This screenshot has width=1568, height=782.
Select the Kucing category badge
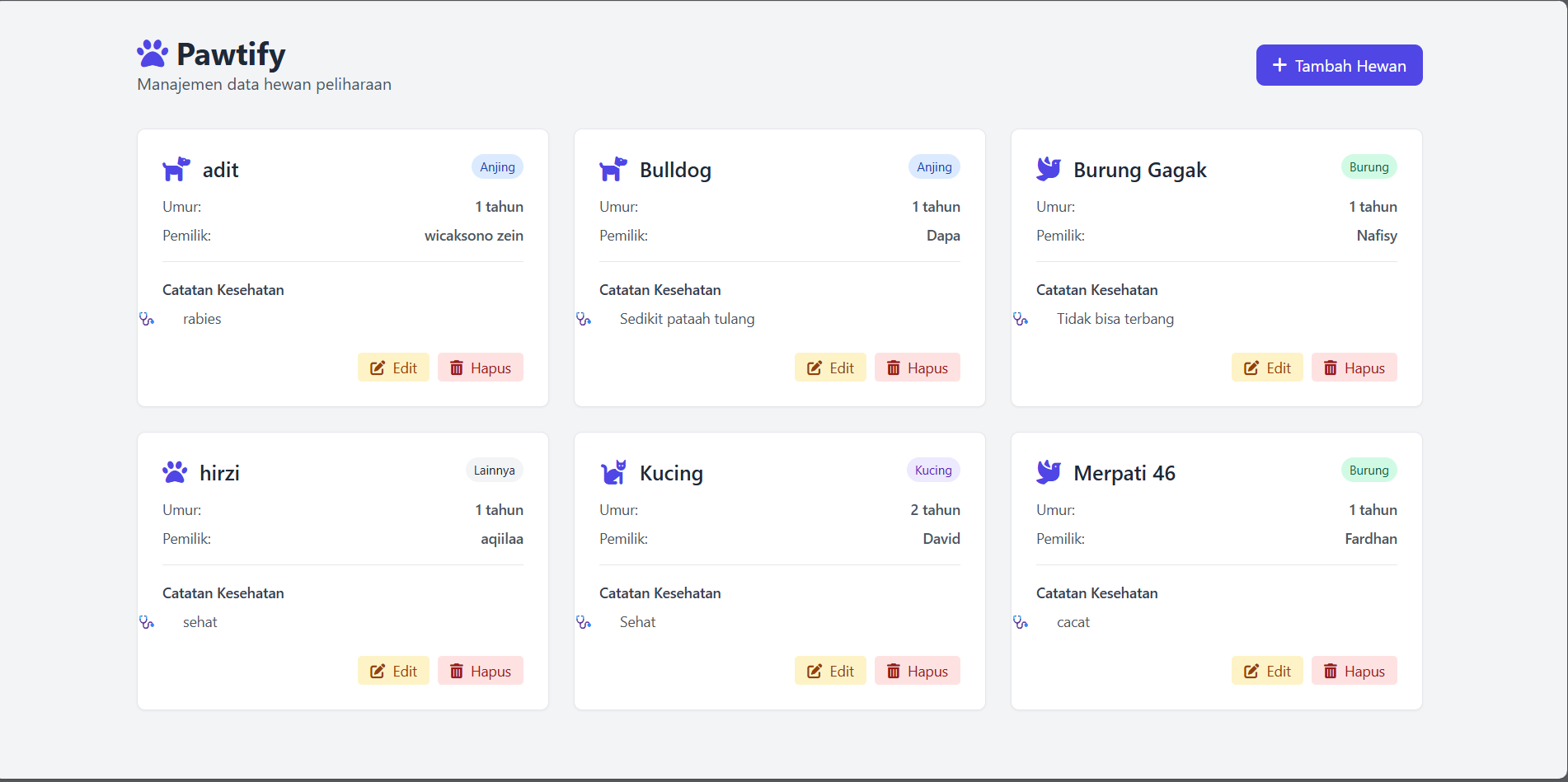(x=932, y=470)
